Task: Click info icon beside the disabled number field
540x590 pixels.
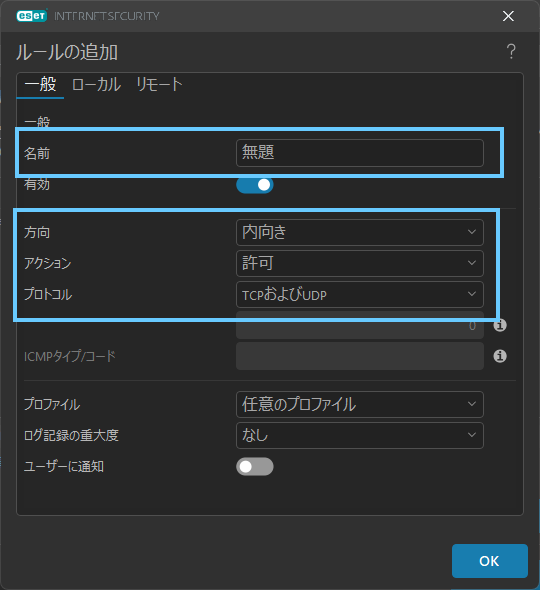Action: pyautogui.click(x=500, y=325)
